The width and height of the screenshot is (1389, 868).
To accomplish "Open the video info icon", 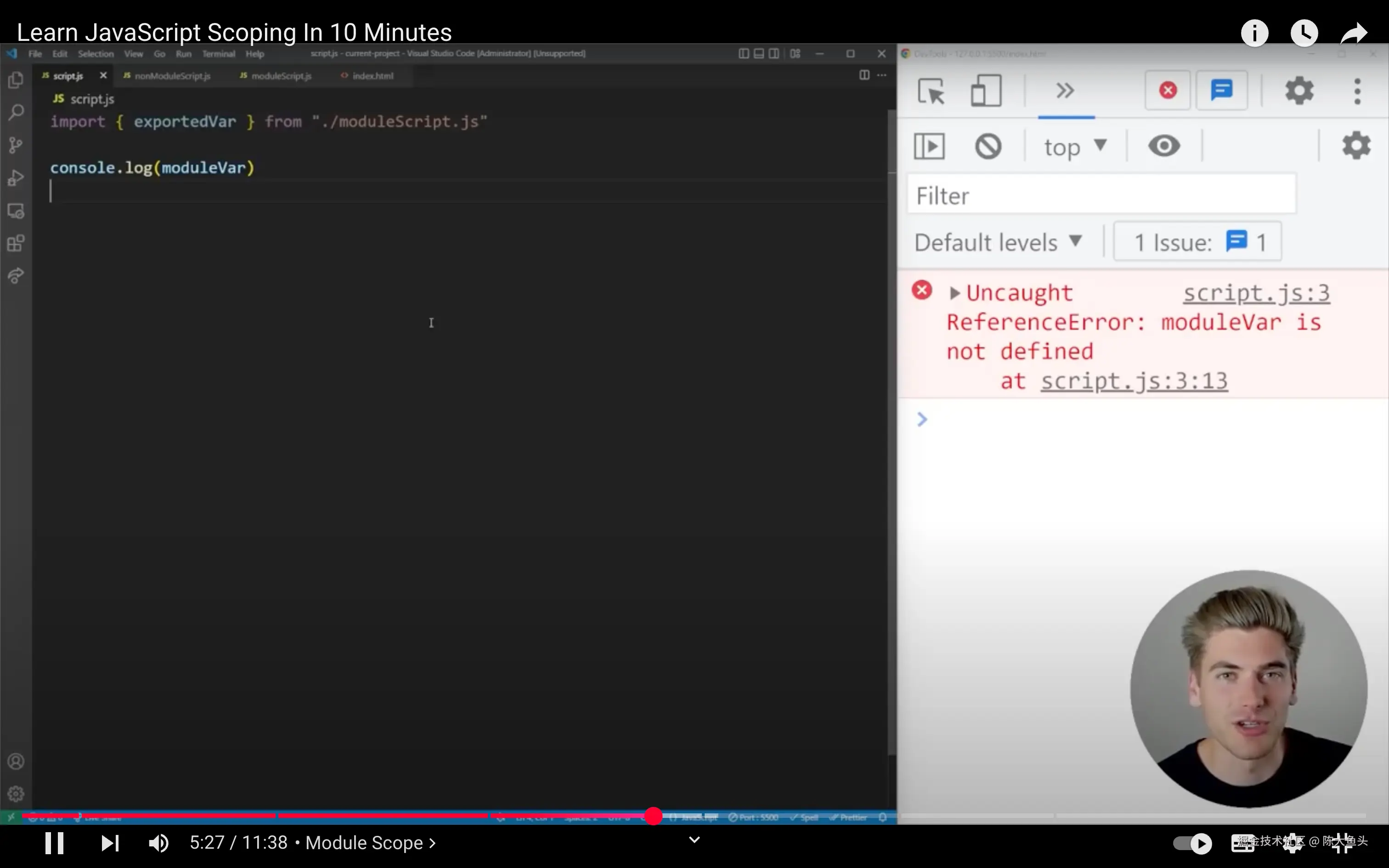I will click(1254, 33).
